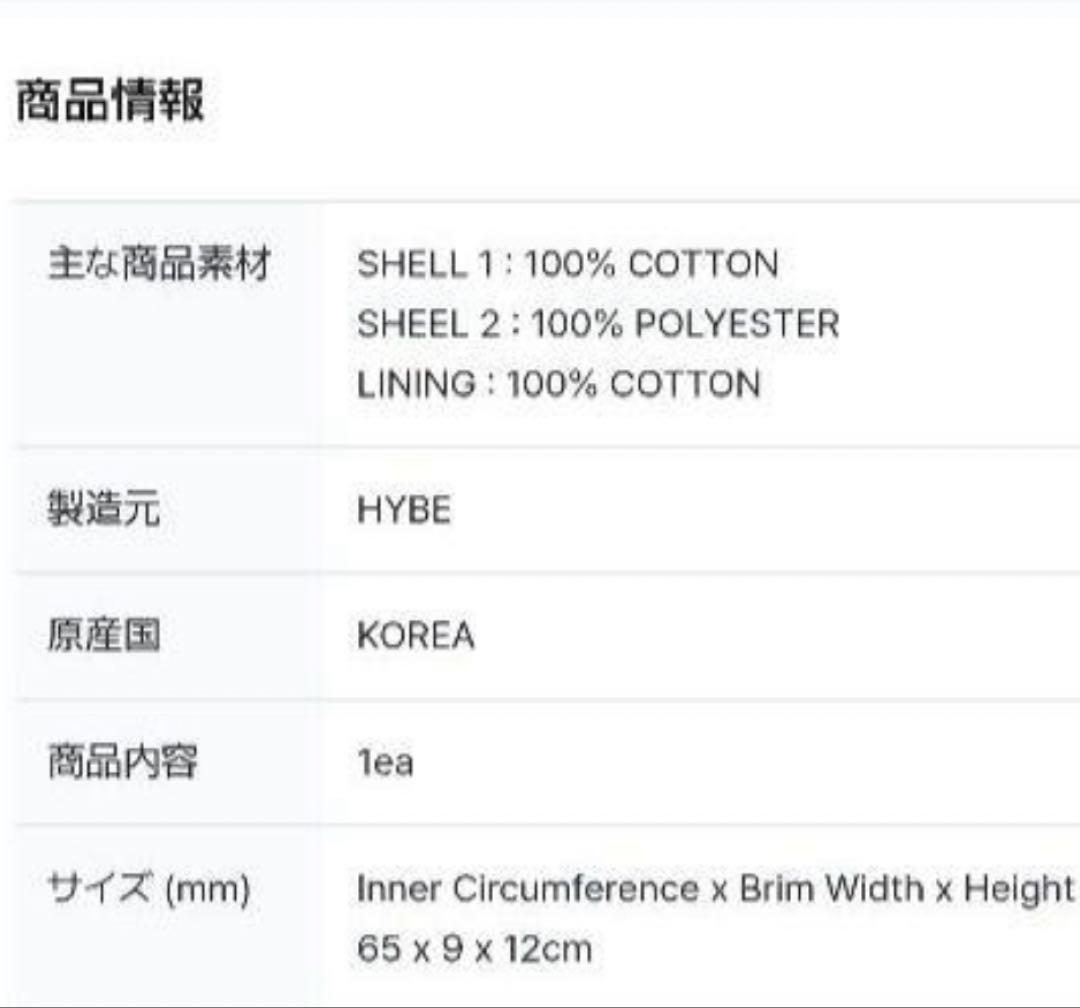Click the 製造元 row label
This screenshot has width=1080, height=1008.
tap(103, 511)
